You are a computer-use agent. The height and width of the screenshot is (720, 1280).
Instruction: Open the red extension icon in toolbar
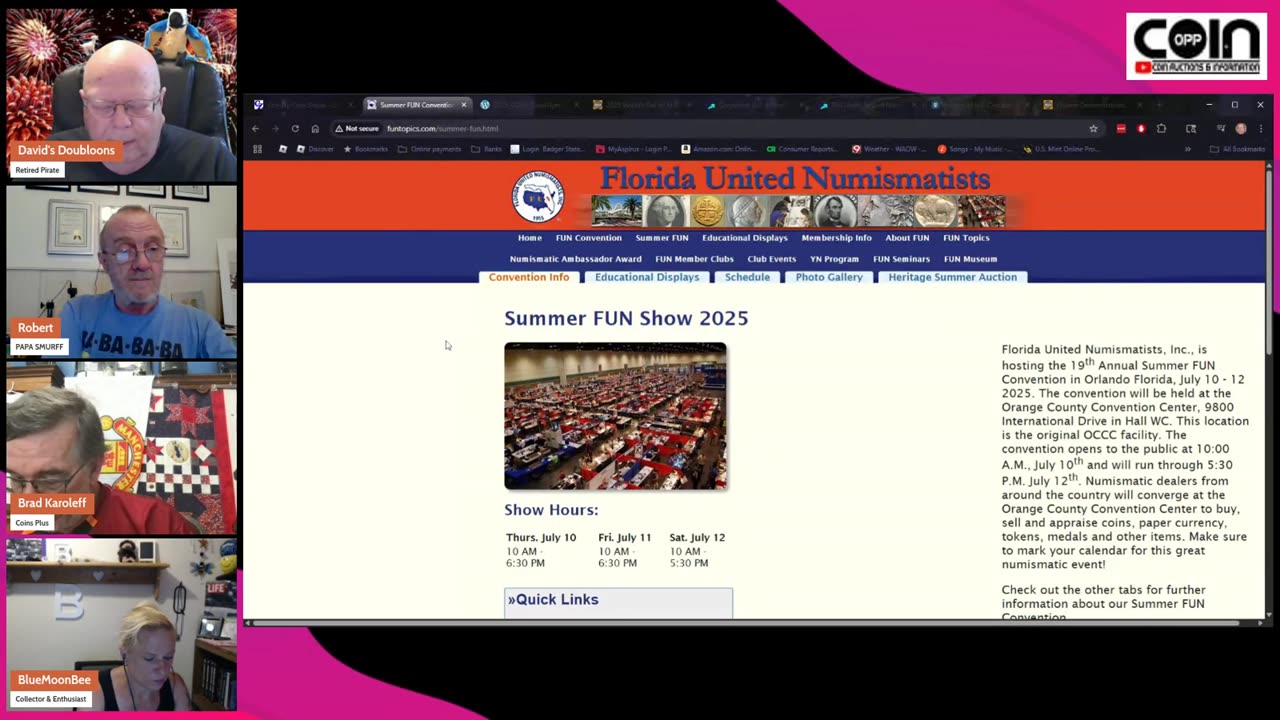point(1121,128)
